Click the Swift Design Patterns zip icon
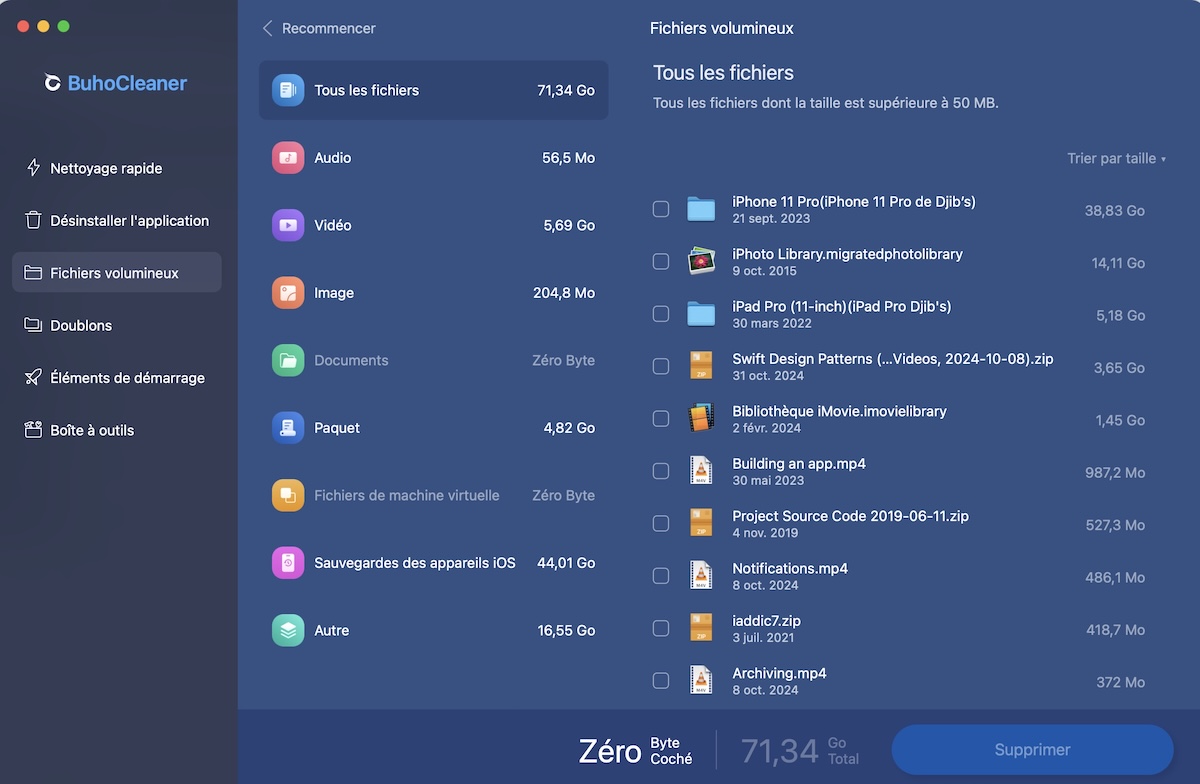Viewport: 1200px width, 784px height. point(701,366)
